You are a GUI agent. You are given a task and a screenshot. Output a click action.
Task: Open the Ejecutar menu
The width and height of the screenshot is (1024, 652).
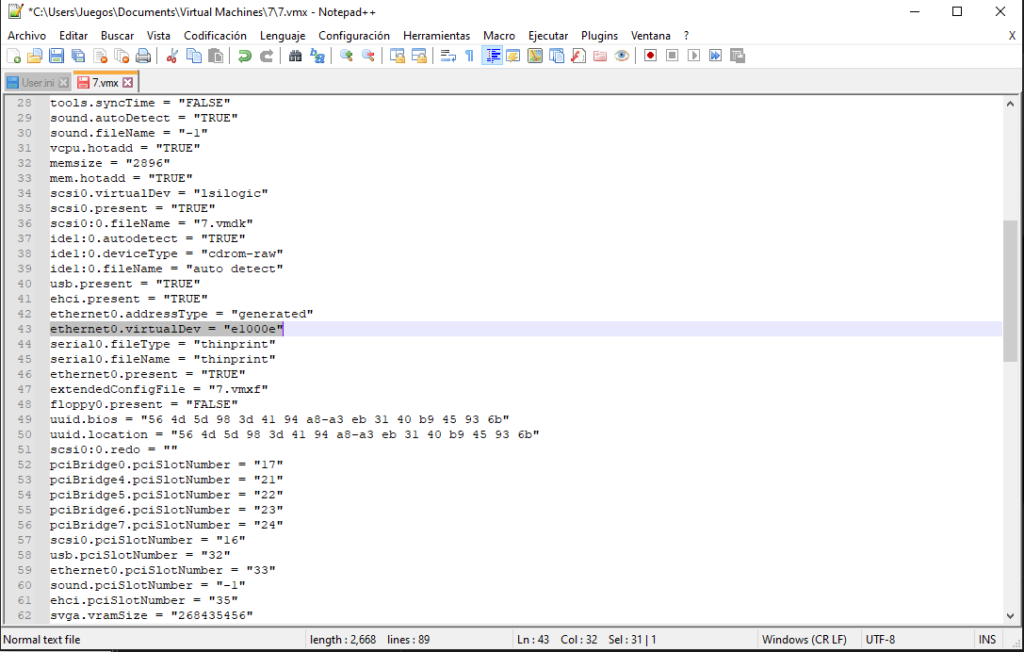[x=548, y=36]
